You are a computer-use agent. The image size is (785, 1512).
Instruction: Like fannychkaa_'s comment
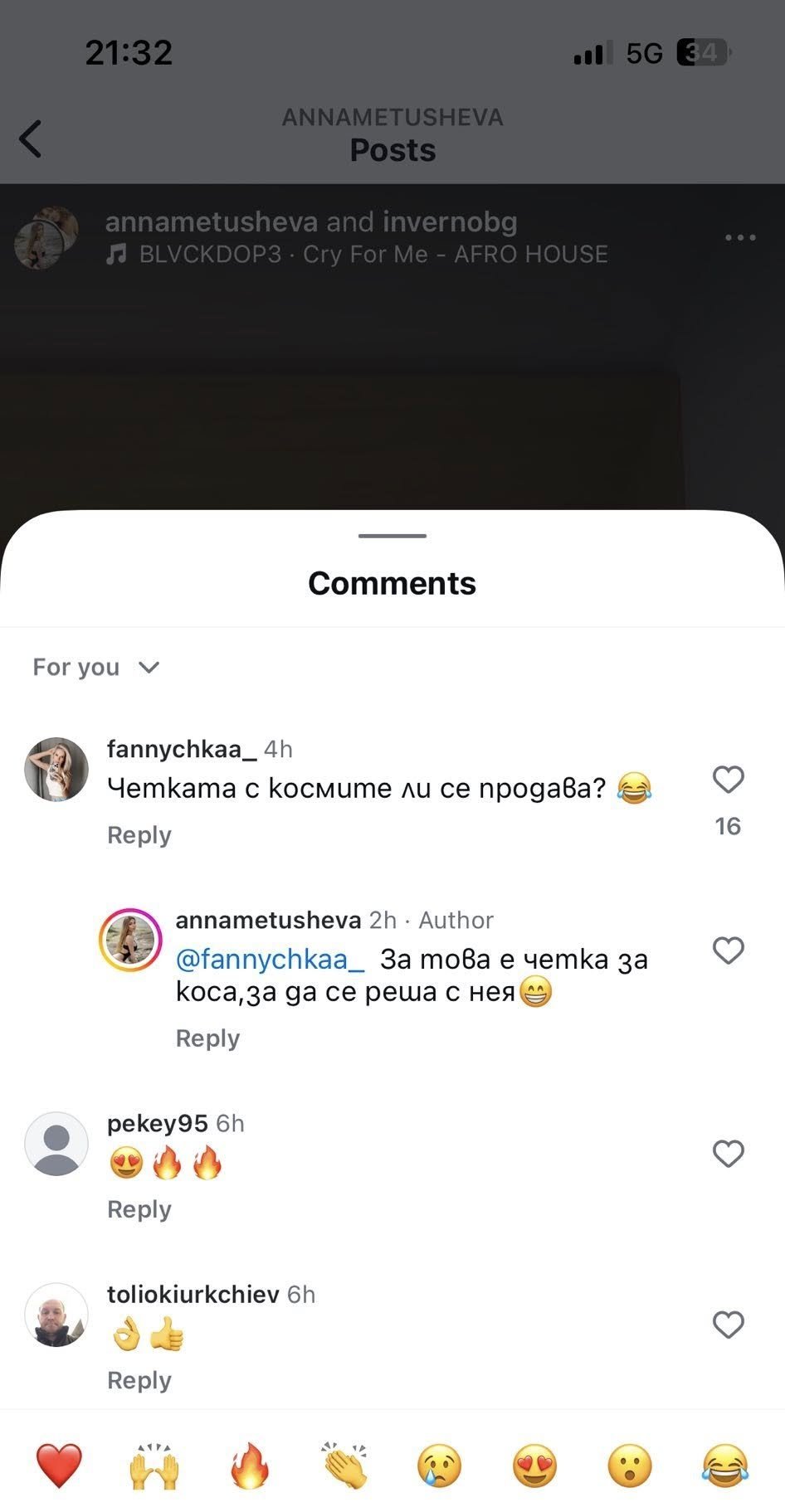click(x=728, y=780)
